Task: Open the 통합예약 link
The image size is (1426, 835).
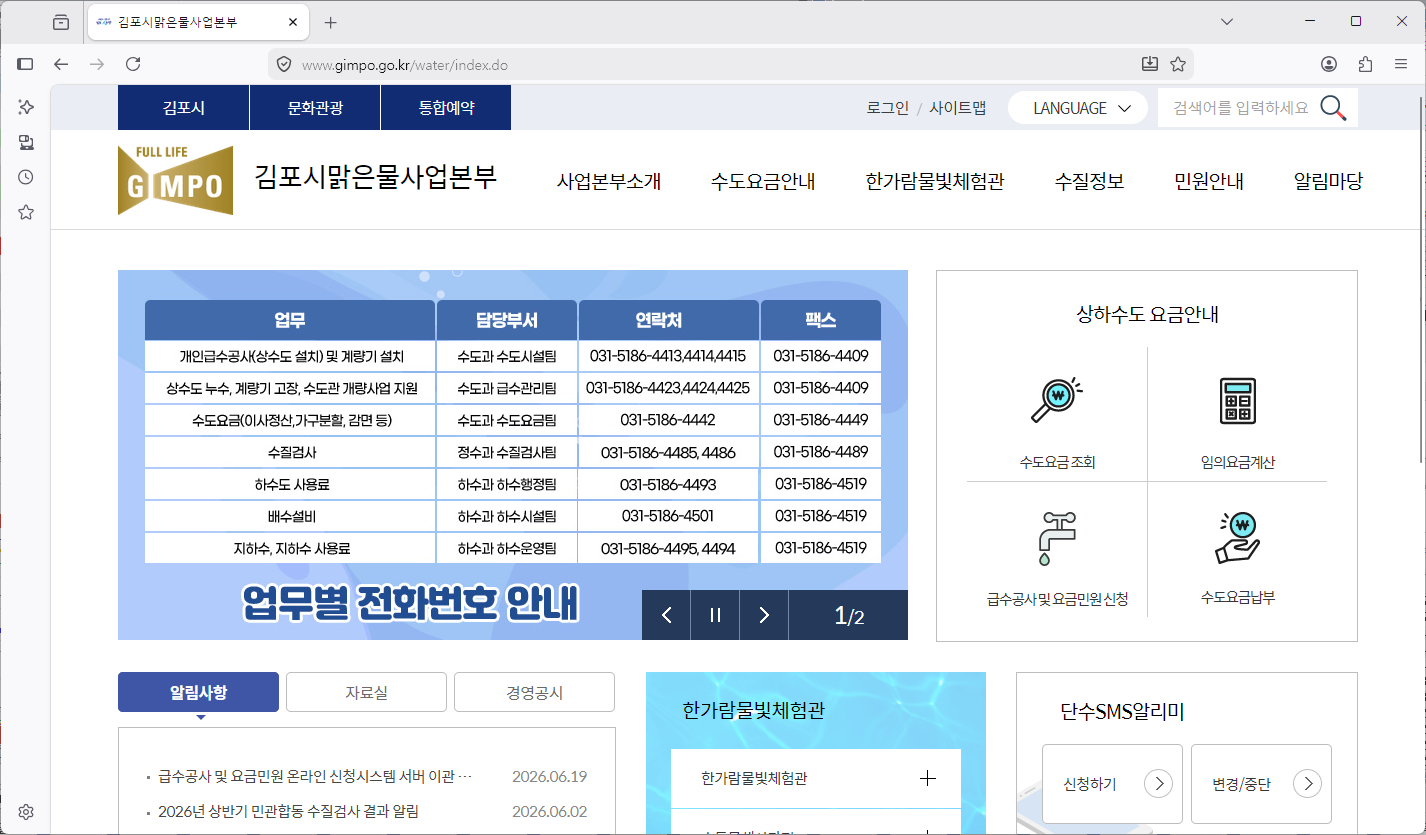Action: point(446,108)
